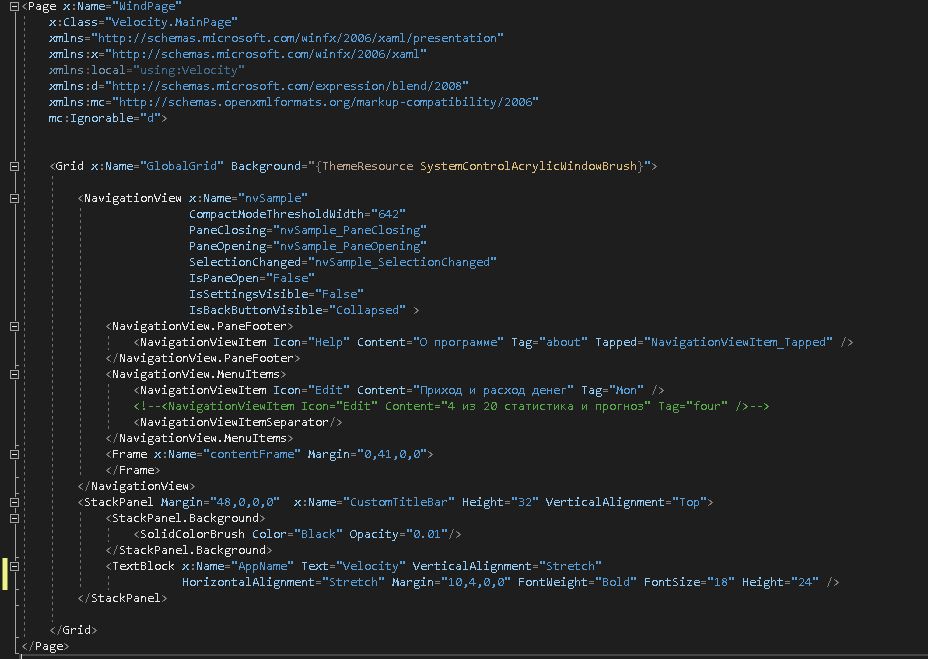Click the IsPaneOpen attribute
Image resolution: width=928 pixels, height=659 pixels.
[x=224, y=278]
